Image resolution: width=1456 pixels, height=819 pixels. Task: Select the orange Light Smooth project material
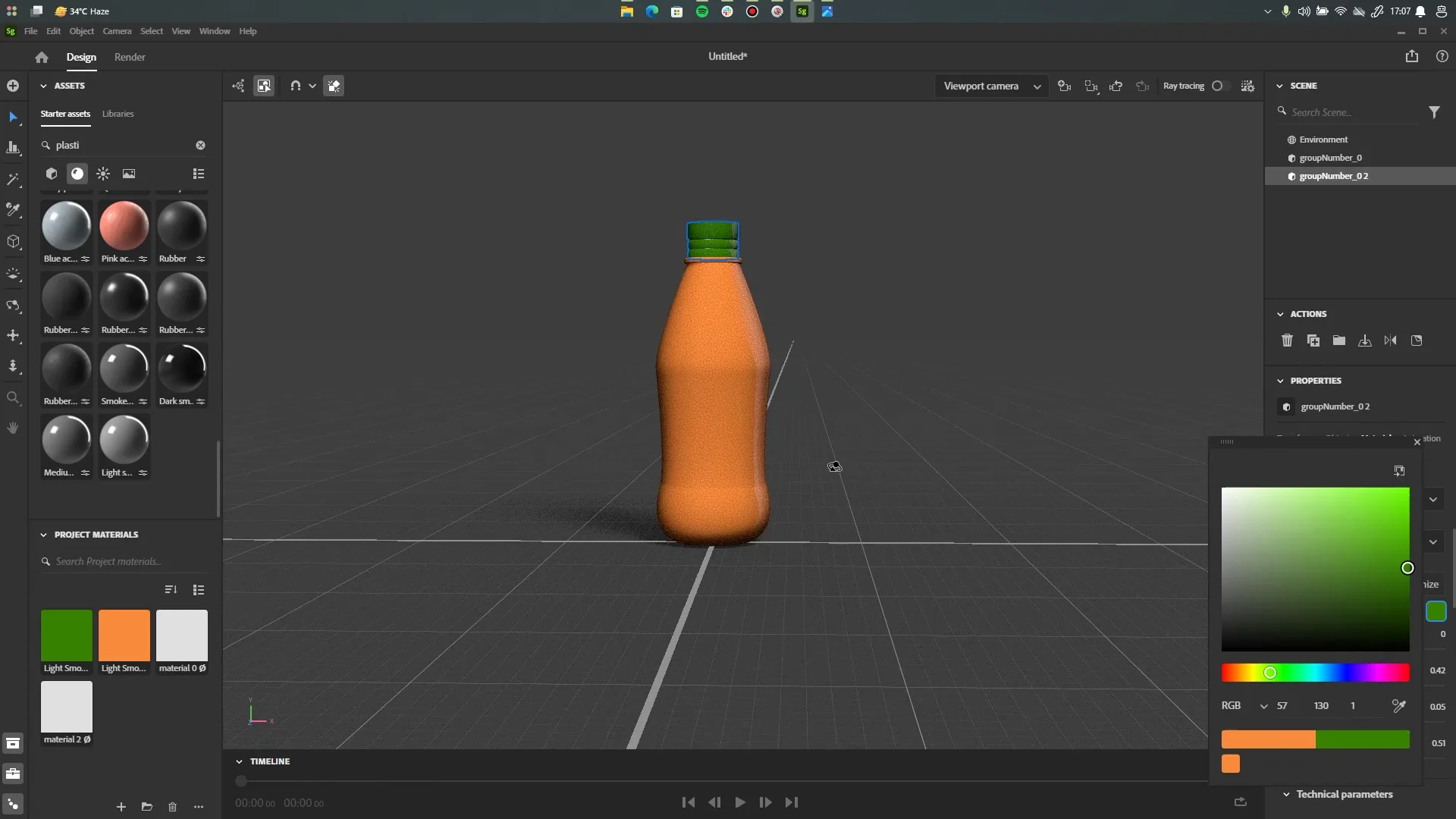click(x=124, y=635)
